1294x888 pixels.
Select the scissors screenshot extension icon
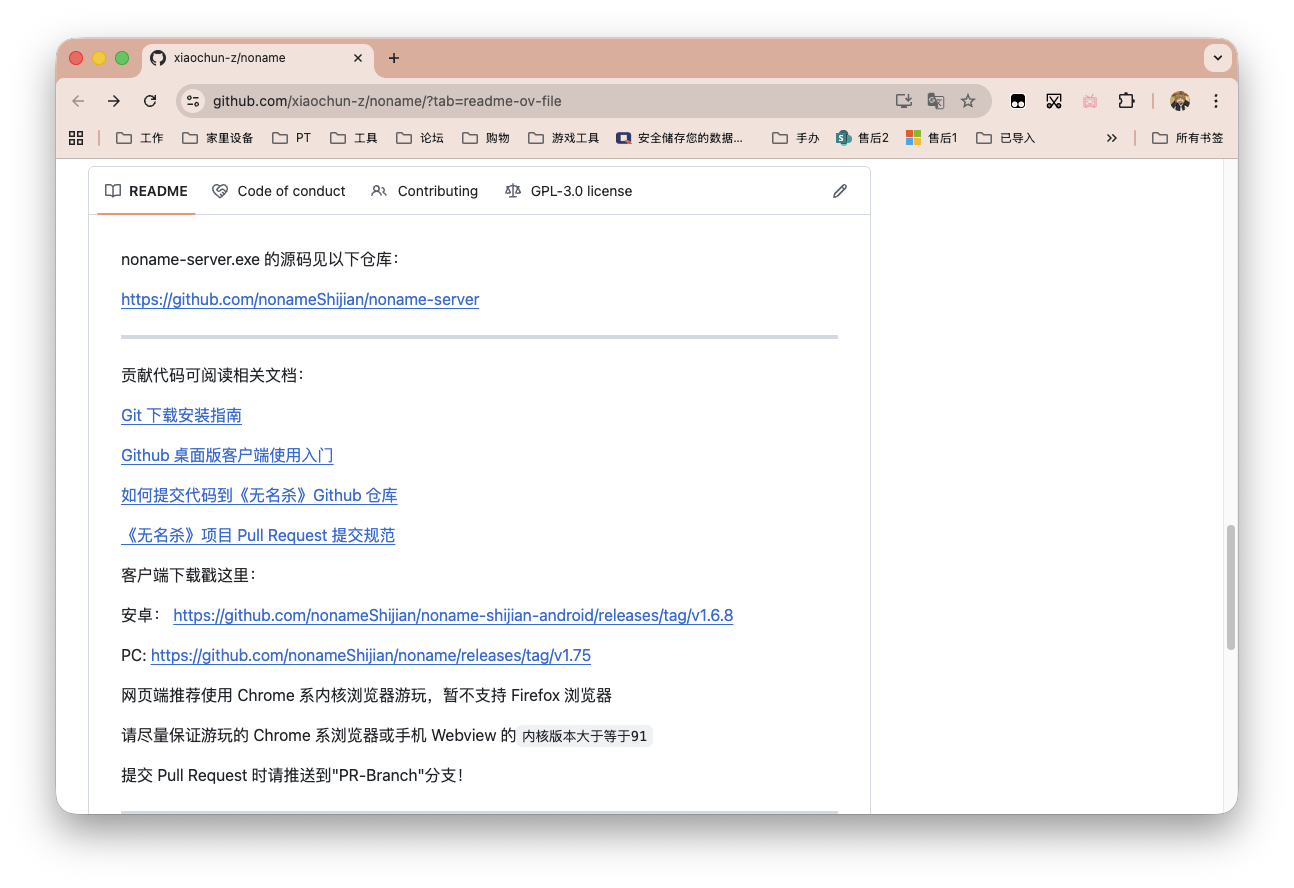(x=1054, y=101)
